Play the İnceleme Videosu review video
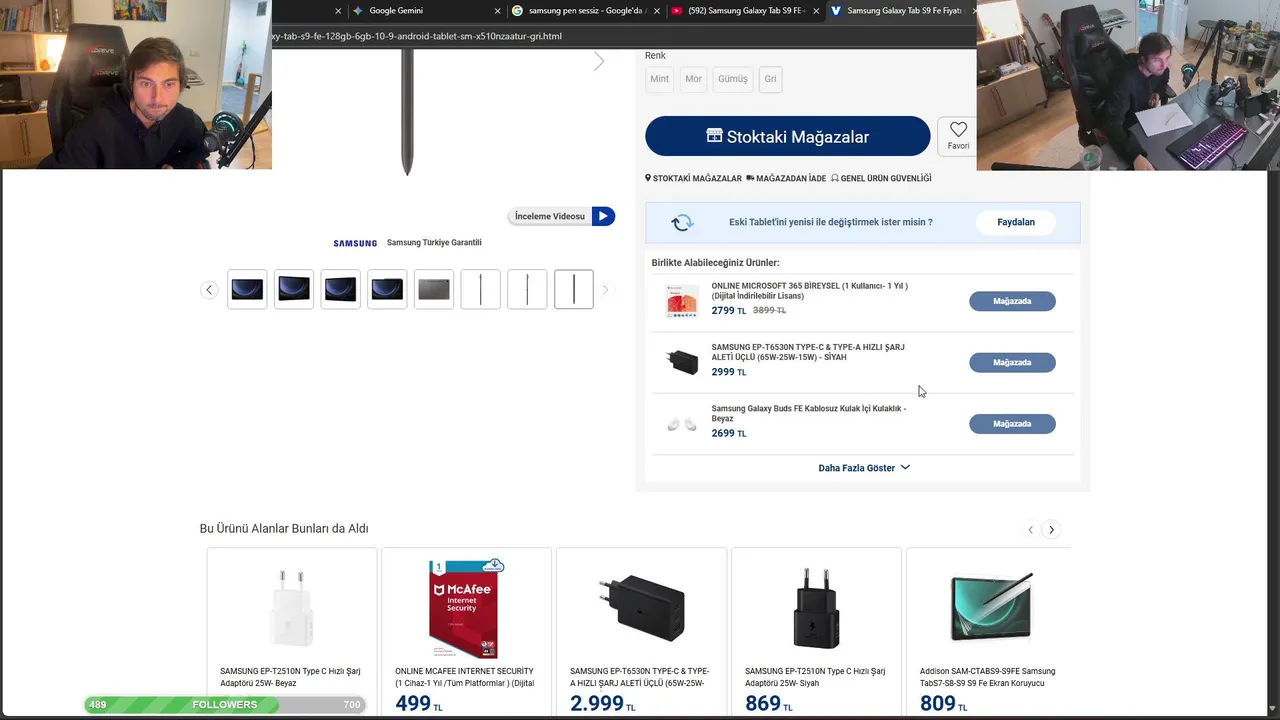 (561, 216)
